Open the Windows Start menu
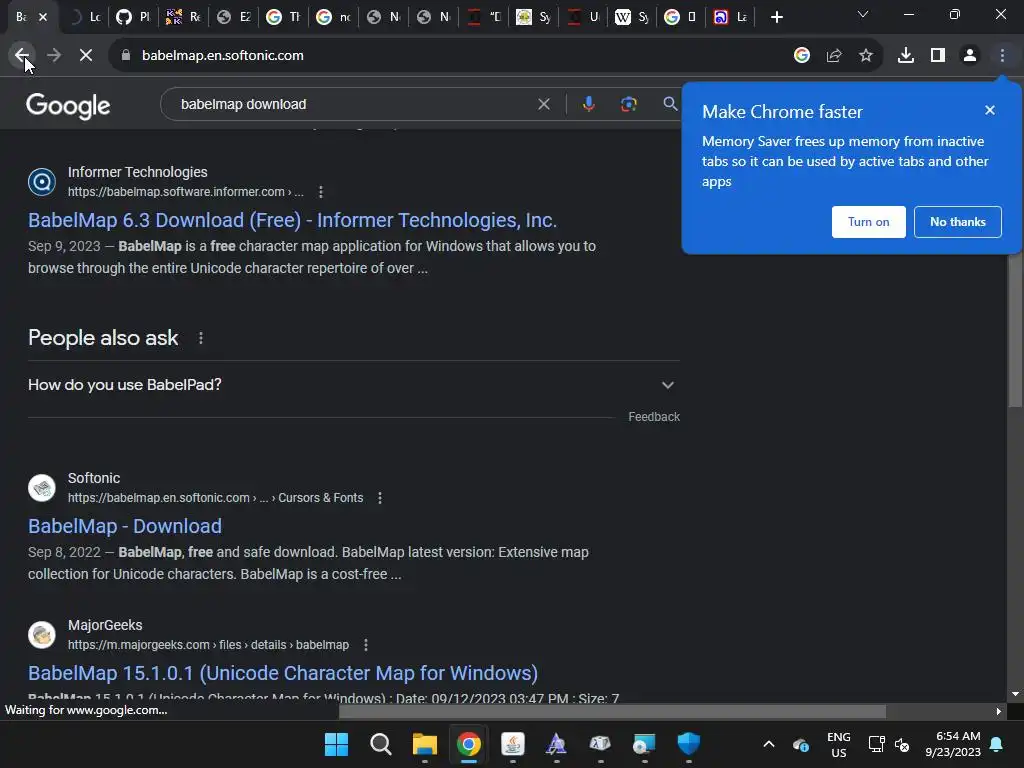The height and width of the screenshot is (768, 1024). (336, 744)
